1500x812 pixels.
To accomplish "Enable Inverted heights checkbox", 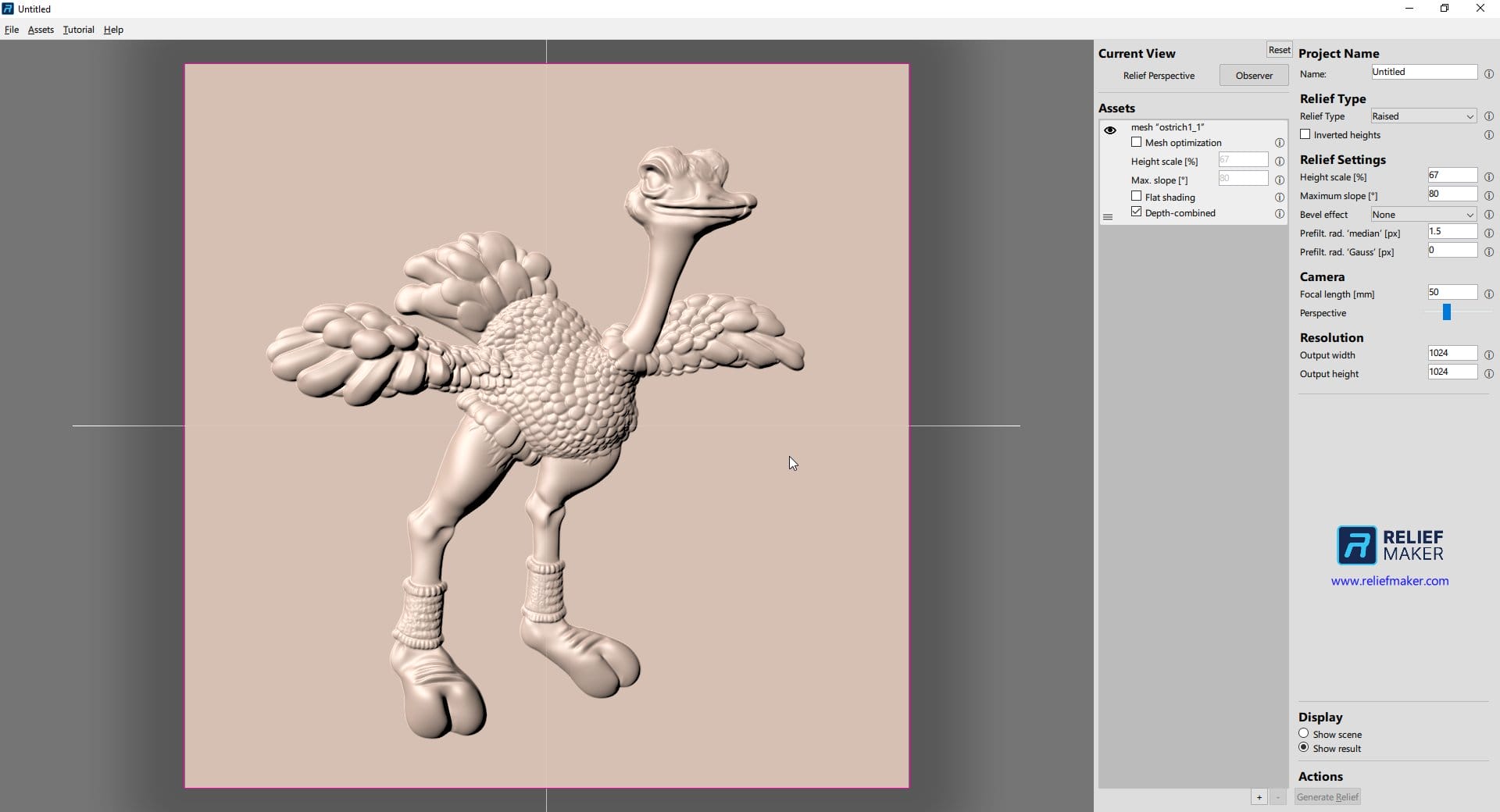I will (x=1305, y=134).
